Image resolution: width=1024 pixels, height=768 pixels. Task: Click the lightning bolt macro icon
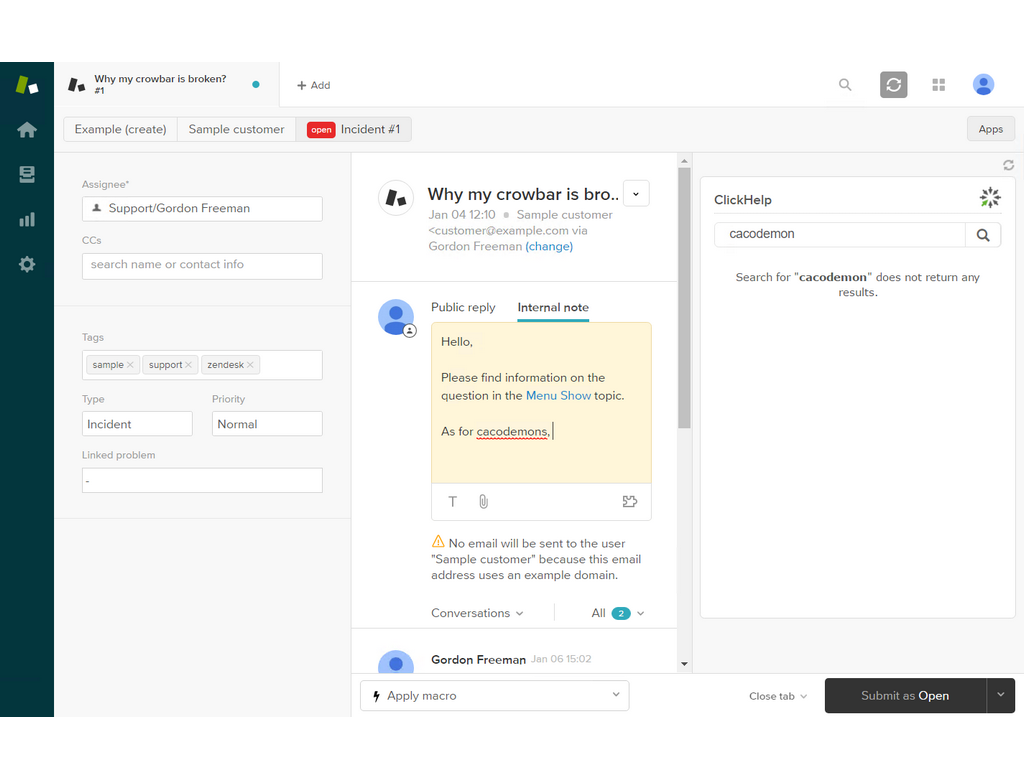[x=376, y=696]
